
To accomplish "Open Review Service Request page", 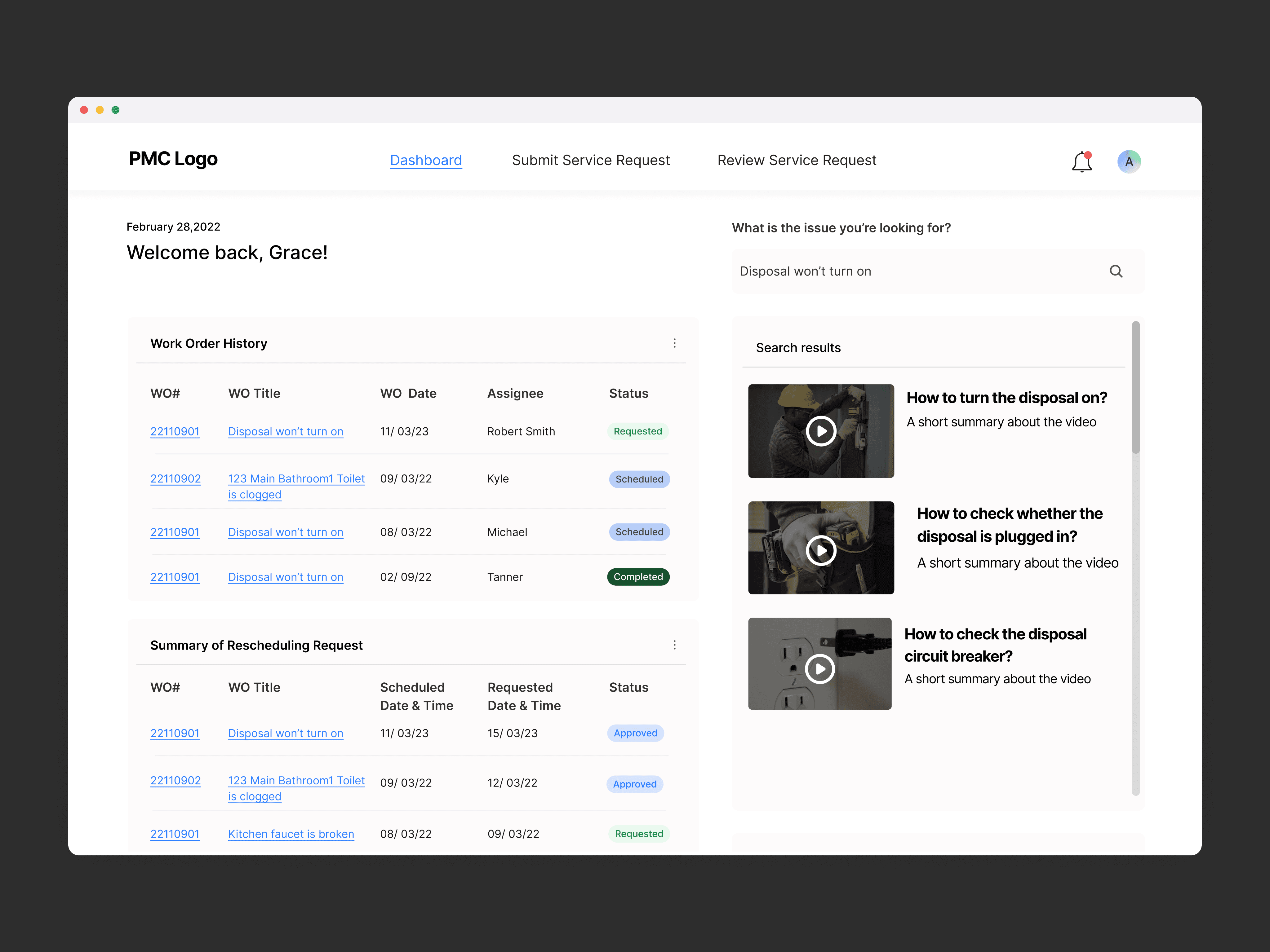I will 796,160.
